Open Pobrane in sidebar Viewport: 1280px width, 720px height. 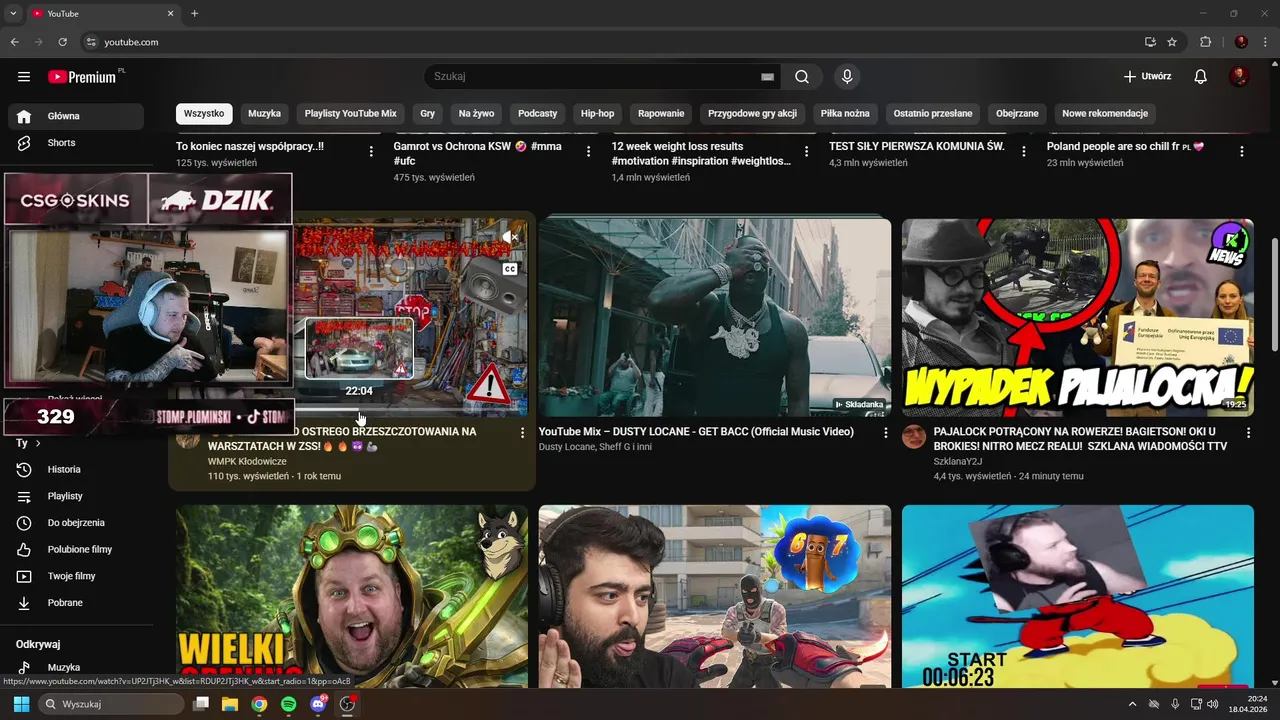click(76, 603)
